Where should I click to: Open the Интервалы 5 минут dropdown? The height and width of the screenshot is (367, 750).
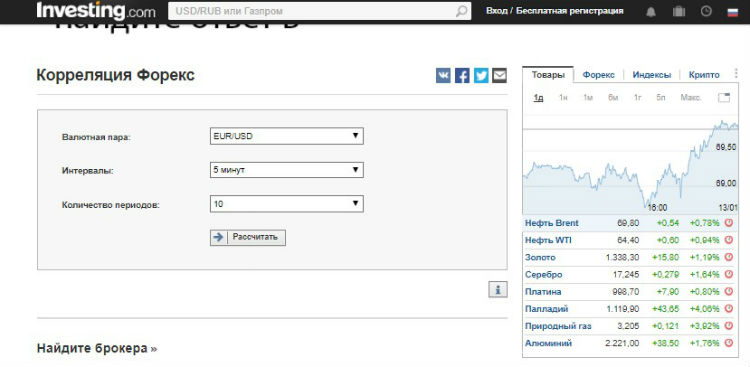click(x=287, y=170)
